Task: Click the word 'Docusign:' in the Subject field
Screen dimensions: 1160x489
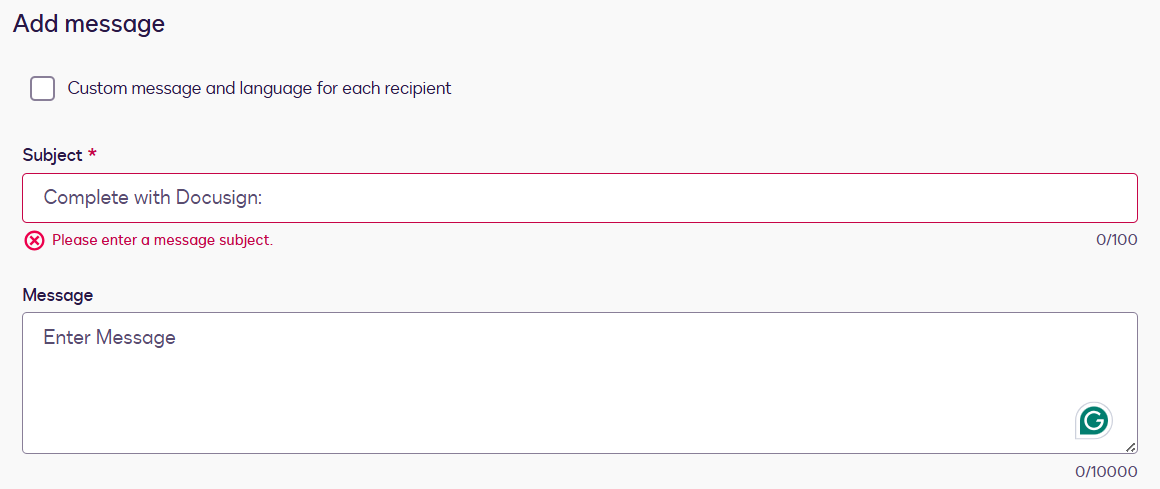Action: (x=219, y=198)
